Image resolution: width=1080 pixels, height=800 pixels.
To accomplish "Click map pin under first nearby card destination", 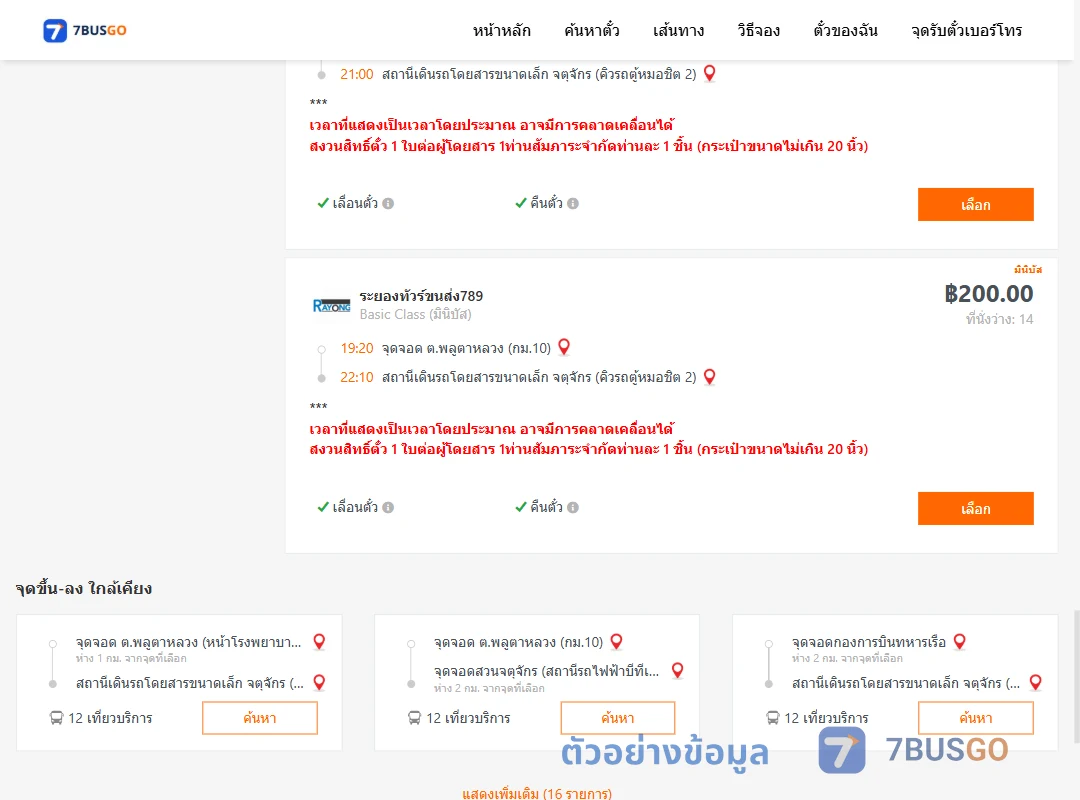I will (319, 682).
